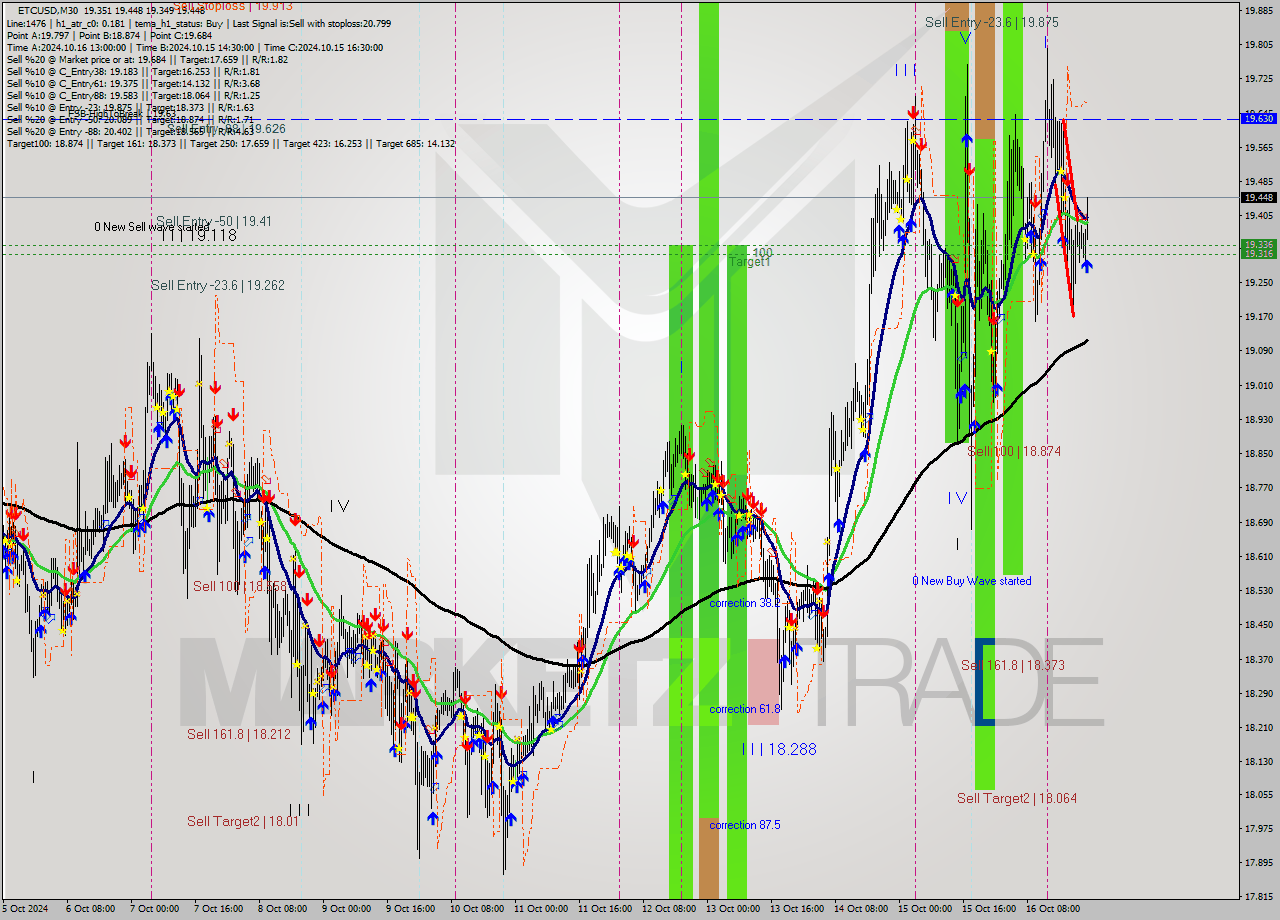This screenshot has height=920, width=1280.
Task: Click the 'correction 87.5' label
Action: tap(745, 825)
